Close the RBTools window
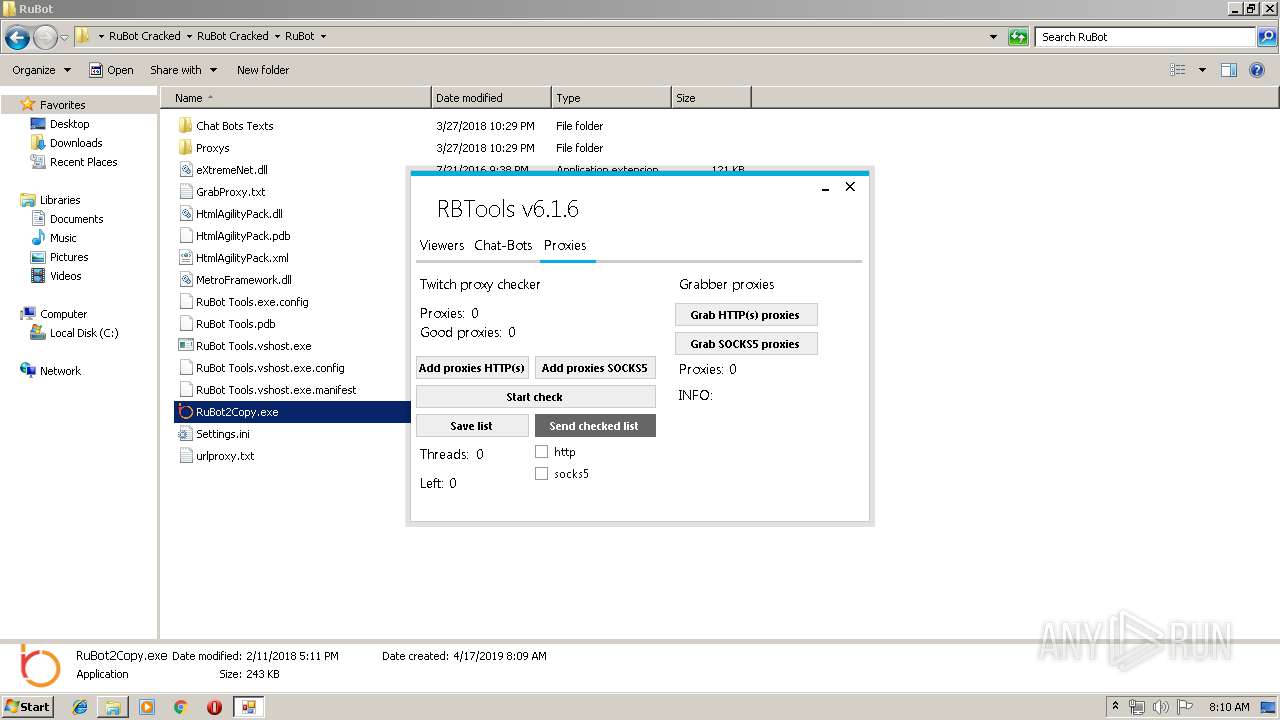 [850, 187]
